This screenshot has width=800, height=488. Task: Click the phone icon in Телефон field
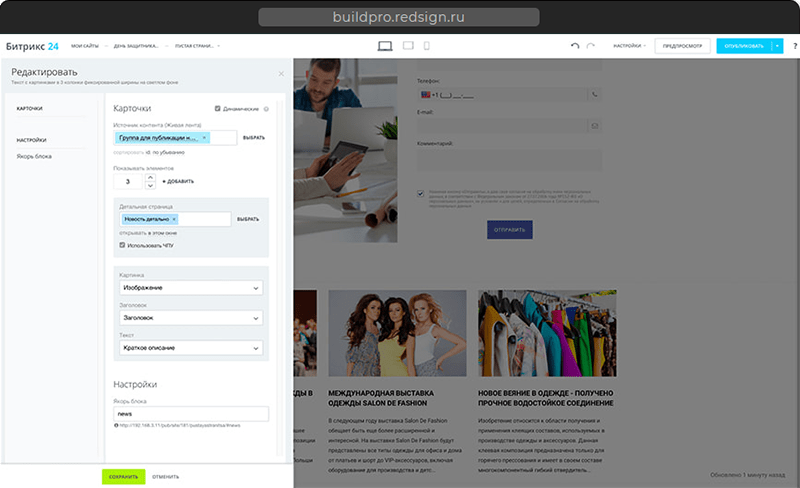pyautogui.click(x=594, y=94)
